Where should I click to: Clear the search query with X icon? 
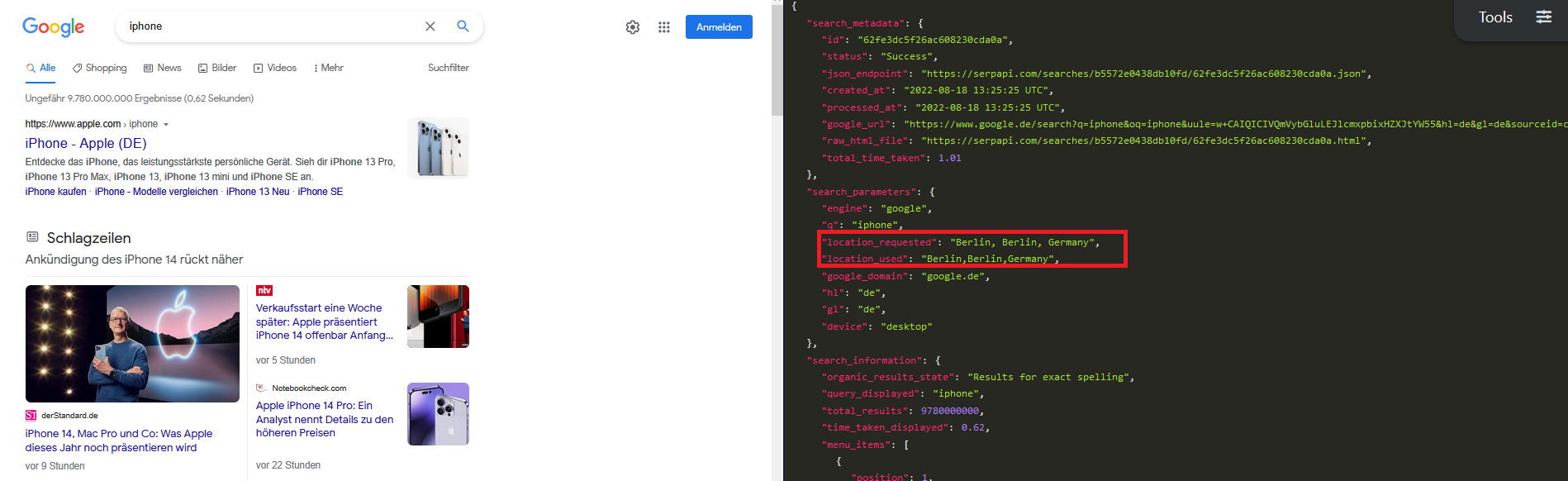tap(430, 26)
